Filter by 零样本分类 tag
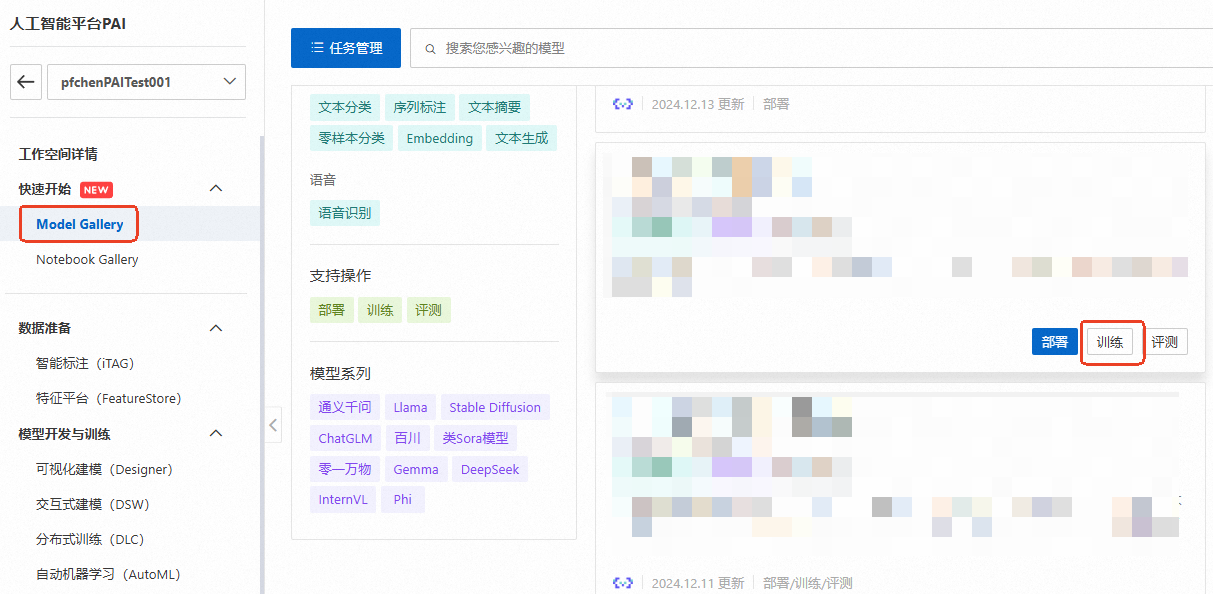Screen dimensions: 1213x594 pyautogui.click(x=352, y=138)
